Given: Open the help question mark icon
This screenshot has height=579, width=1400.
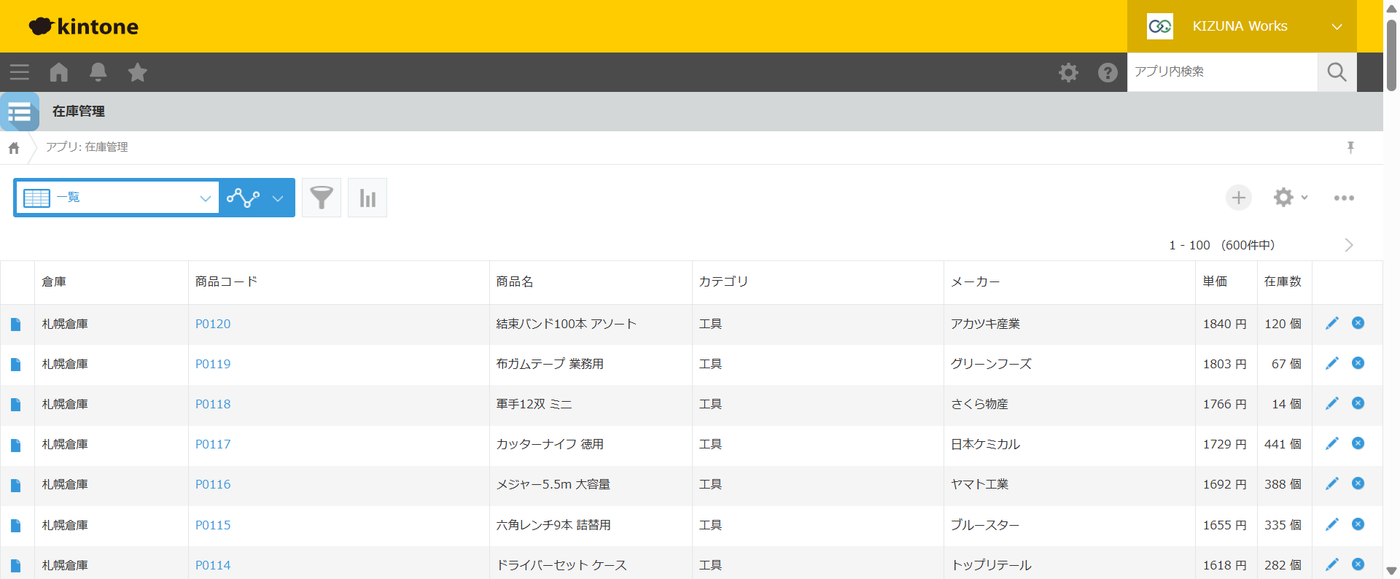Looking at the screenshot, I should click(1108, 72).
